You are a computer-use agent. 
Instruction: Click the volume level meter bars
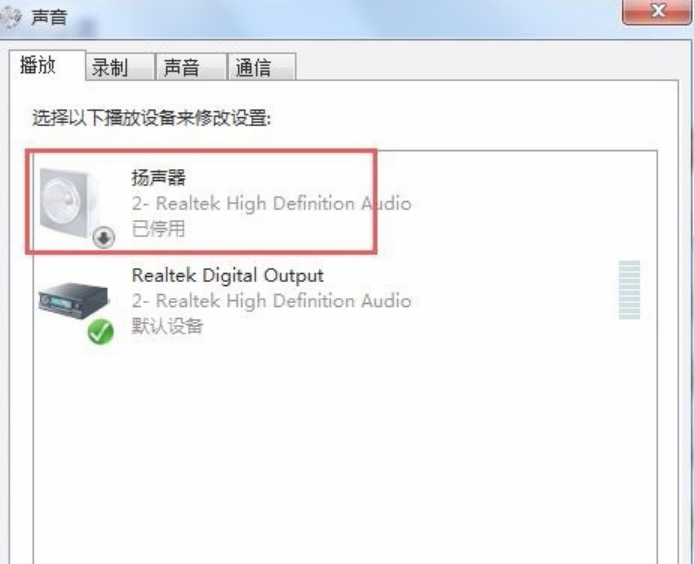point(629,290)
